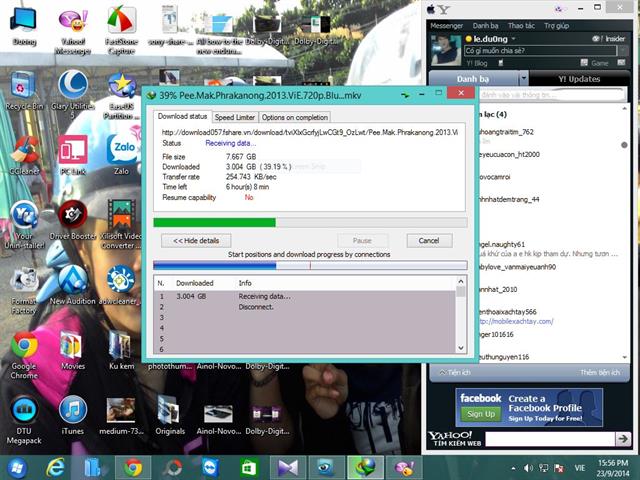Screen dimensions: 640x480
Task: Open the Danh bạ tab dropdown arrow
Action: 525,79
